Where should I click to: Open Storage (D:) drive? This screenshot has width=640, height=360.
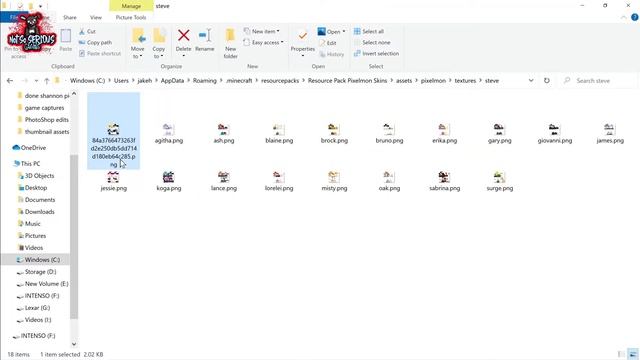click(x=36, y=272)
